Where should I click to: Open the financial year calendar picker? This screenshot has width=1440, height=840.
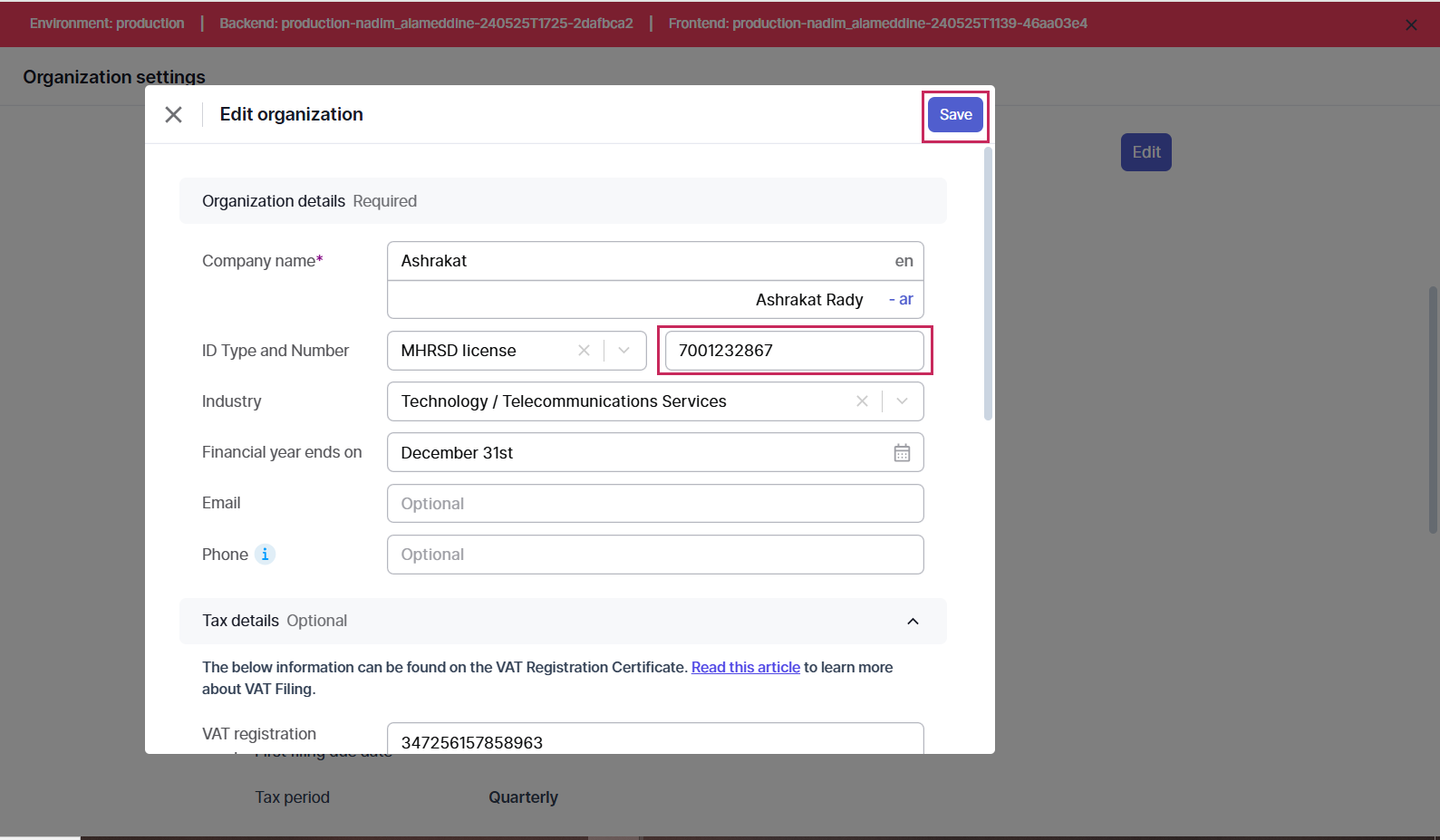pyautogui.click(x=902, y=453)
